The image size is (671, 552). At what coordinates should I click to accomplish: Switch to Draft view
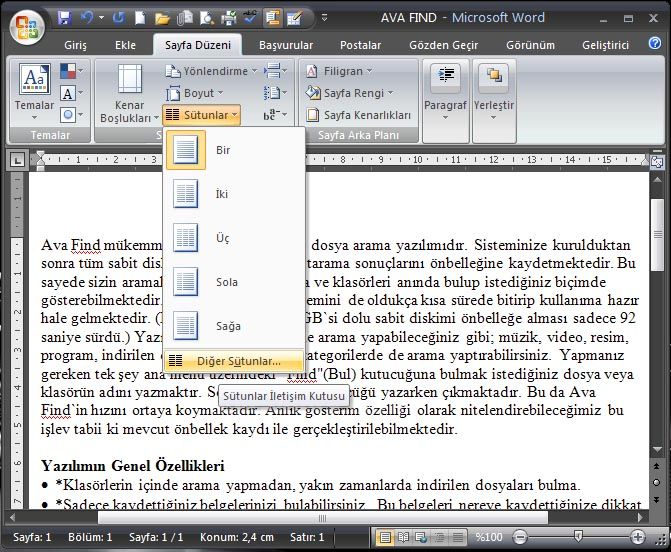457,537
